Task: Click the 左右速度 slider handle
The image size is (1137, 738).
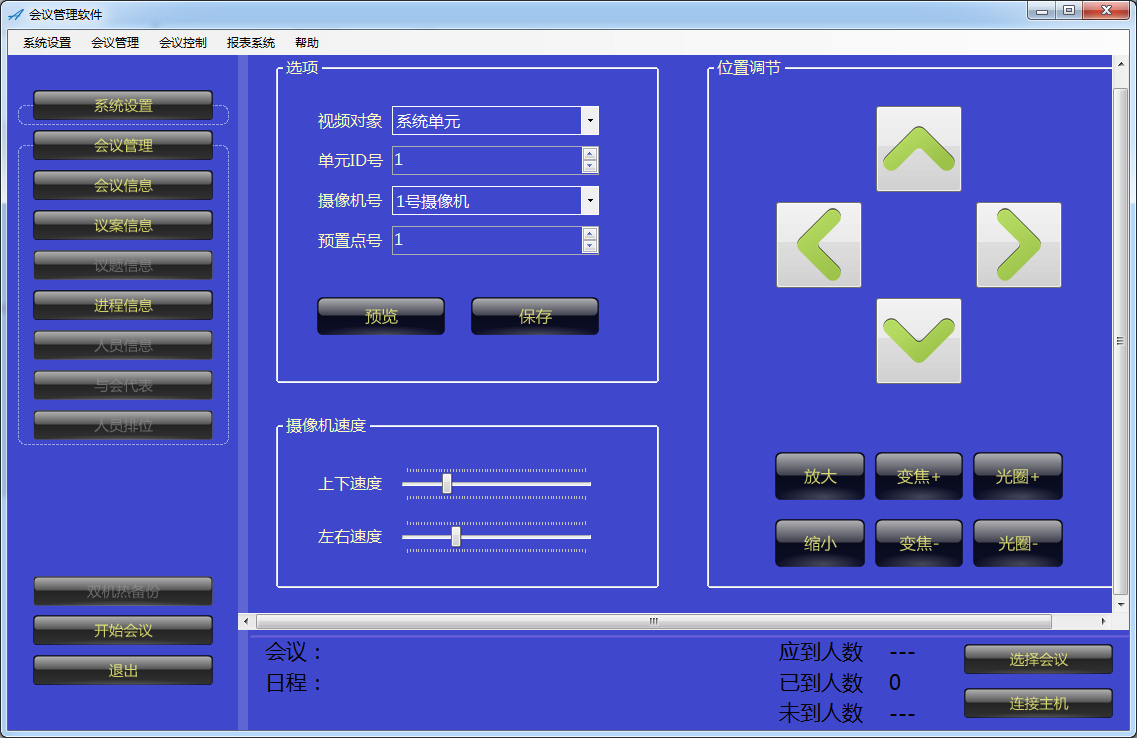Action: (x=456, y=537)
